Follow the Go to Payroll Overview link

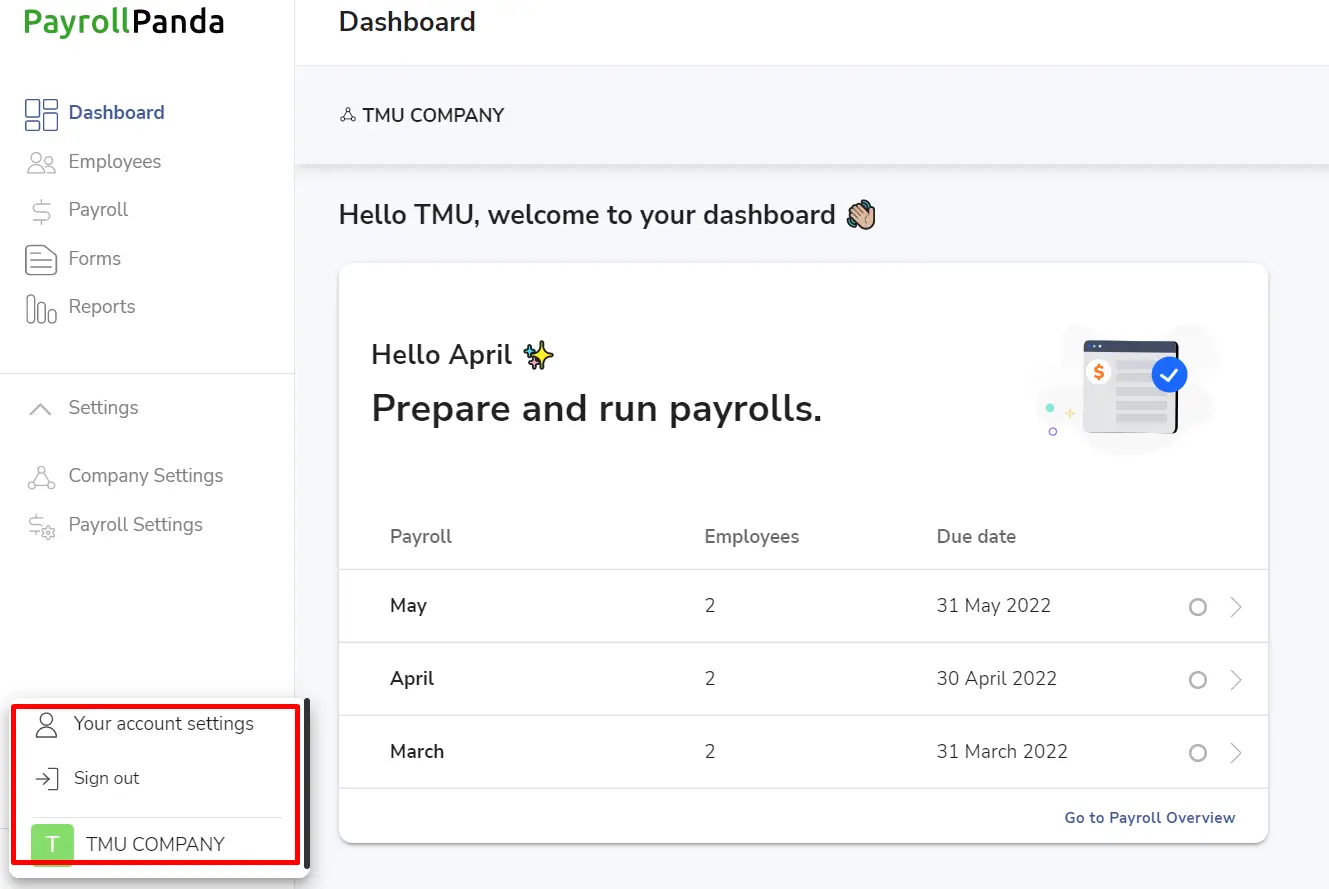(1150, 818)
